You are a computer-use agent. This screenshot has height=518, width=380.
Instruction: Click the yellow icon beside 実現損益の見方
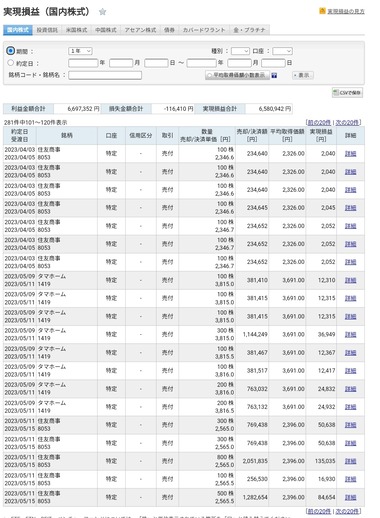(322, 11)
